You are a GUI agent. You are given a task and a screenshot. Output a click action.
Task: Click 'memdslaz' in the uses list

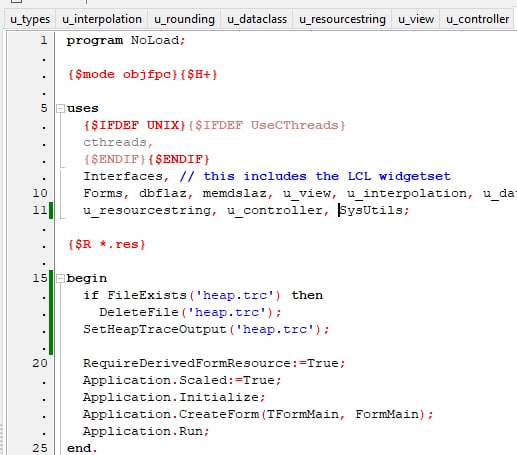click(x=235, y=193)
